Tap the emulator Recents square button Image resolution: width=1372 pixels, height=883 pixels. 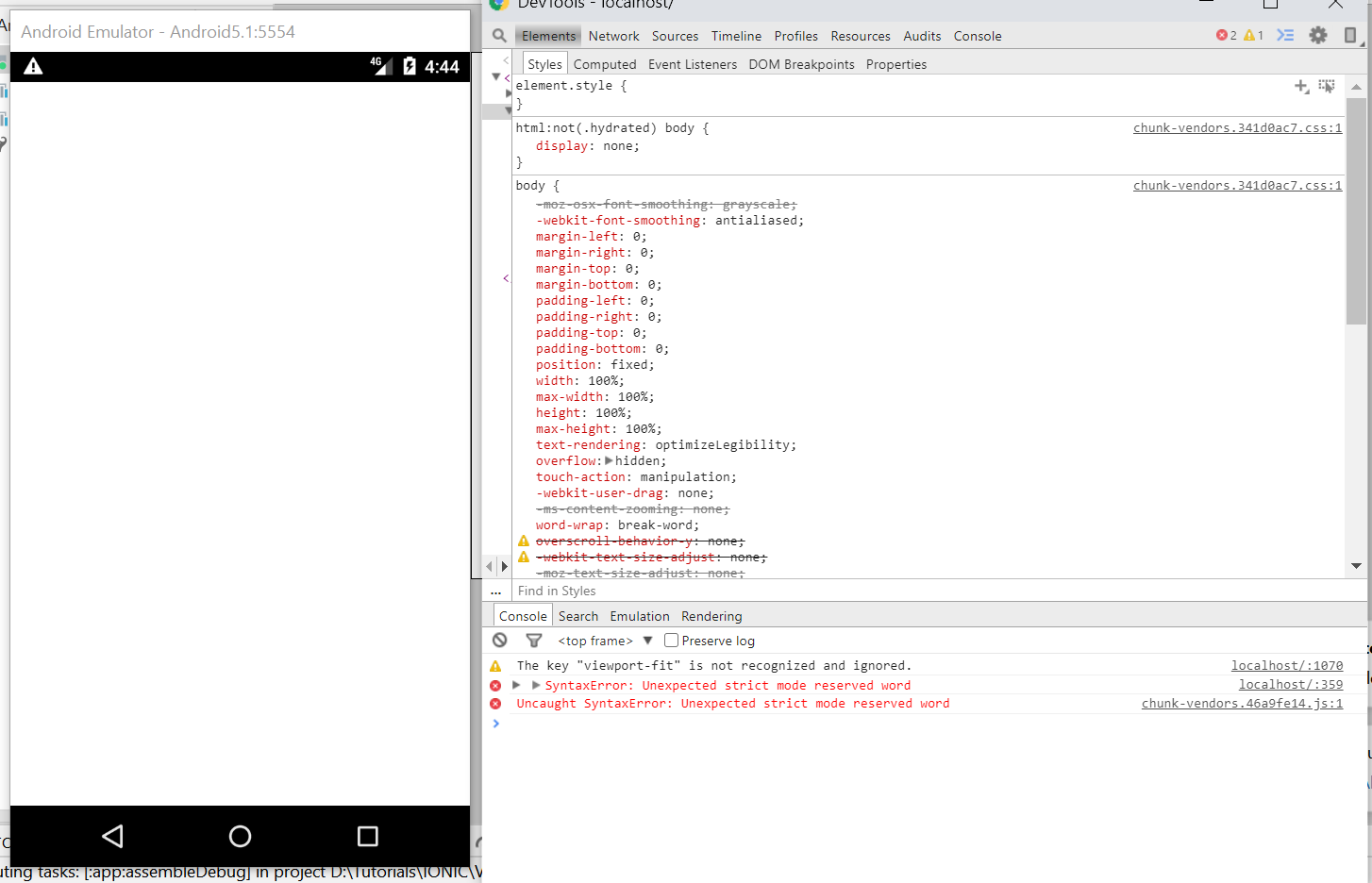[368, 836]
